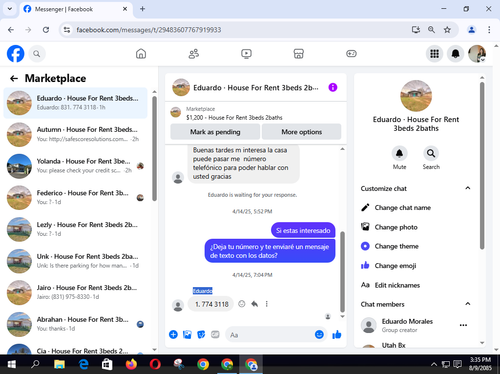The height and width of the screenshot is (374, 500).
Task: Bookmark this page with the star
Action: pos(447,30)
